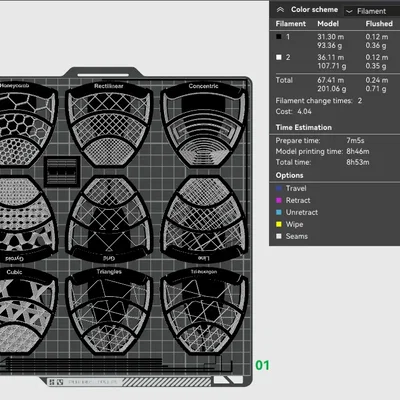Image resolution: width=400 pixels, height=400 pixels.
Task: Toggle Unretract markers visibility
Action: (x=279, y=212)
